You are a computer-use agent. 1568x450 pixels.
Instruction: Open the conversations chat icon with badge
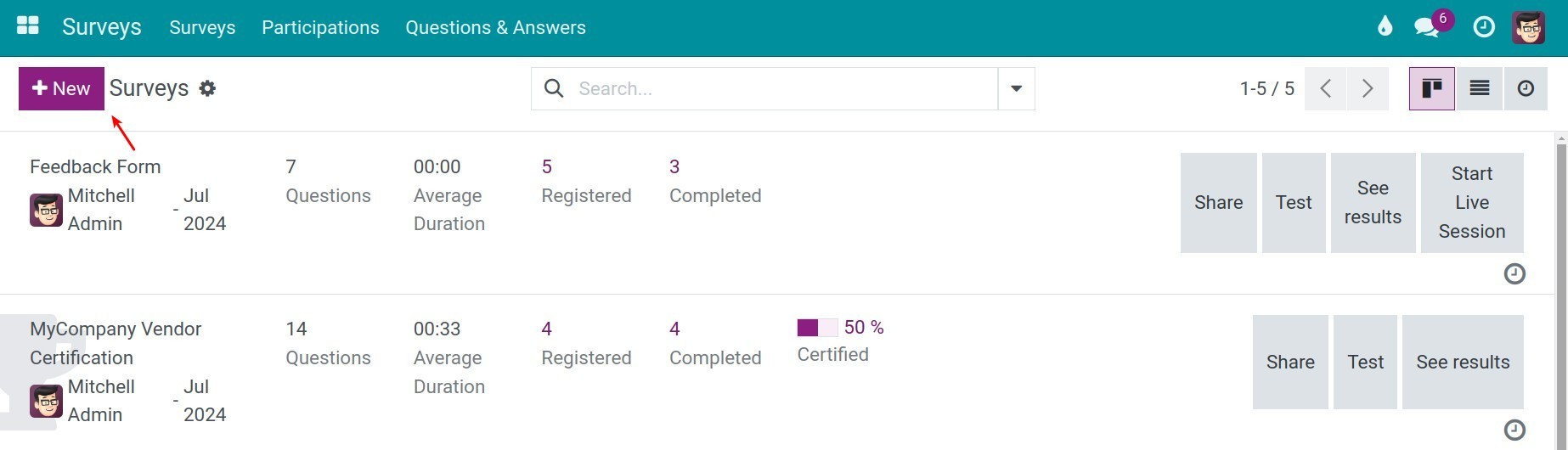tap(1427, 27)
